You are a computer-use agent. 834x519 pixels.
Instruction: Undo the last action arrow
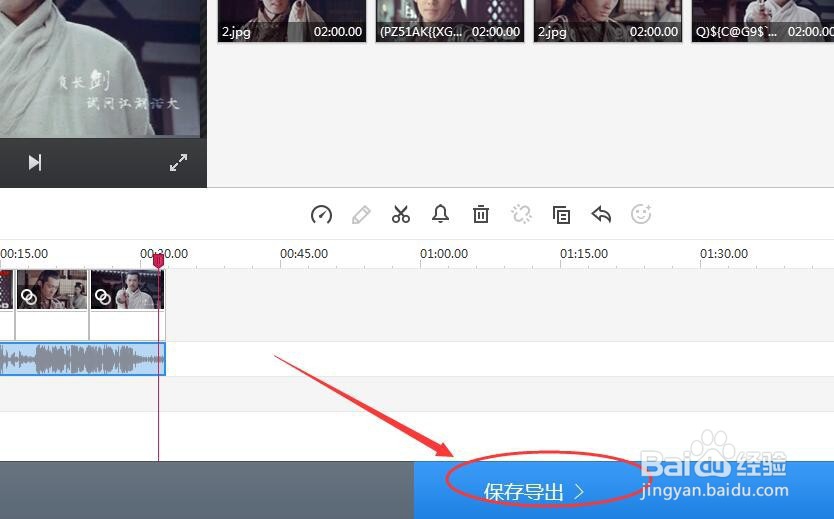tap(601, 214)
